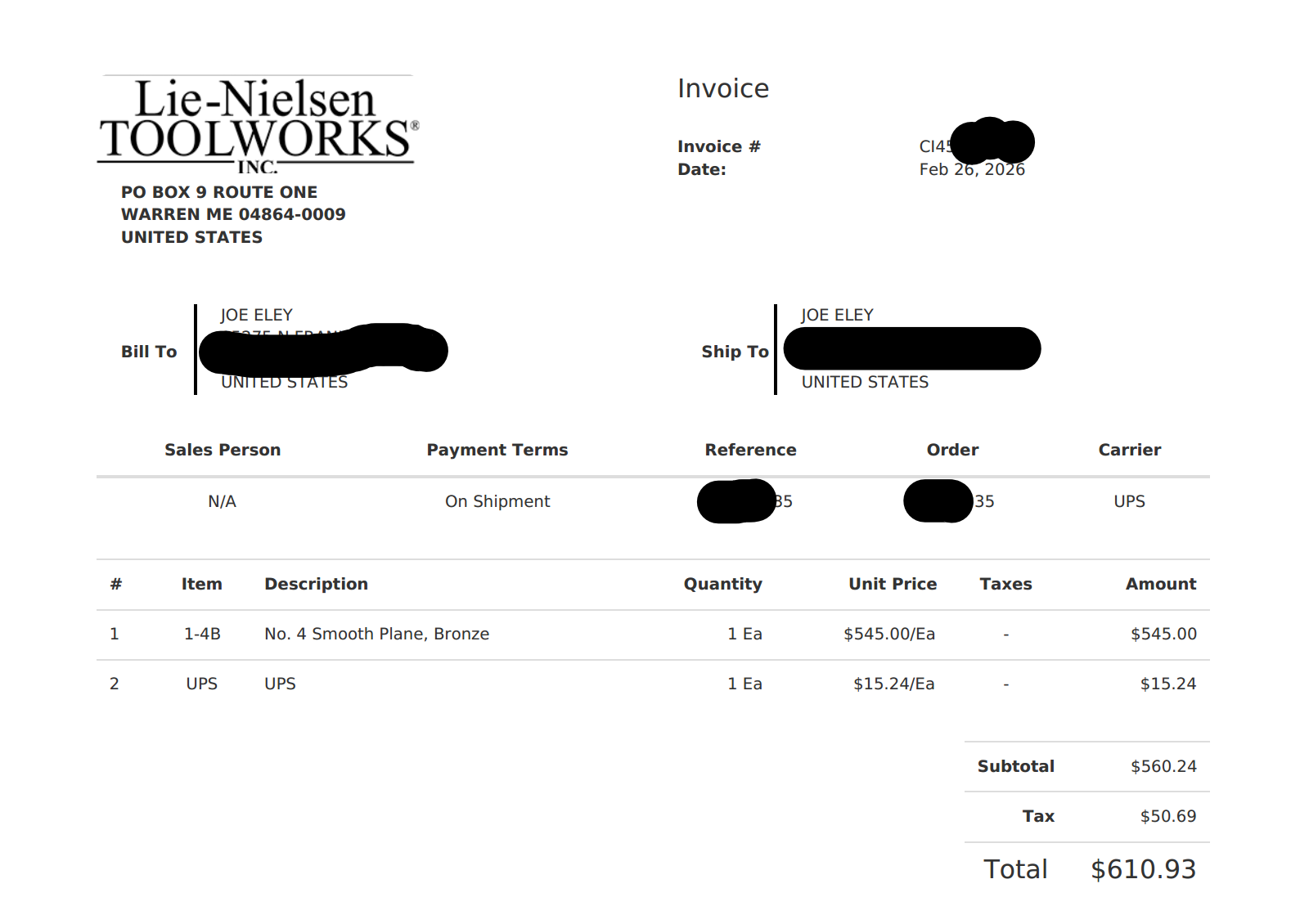
Task: Click the 'Ship To' label
Action: [735, 352]
